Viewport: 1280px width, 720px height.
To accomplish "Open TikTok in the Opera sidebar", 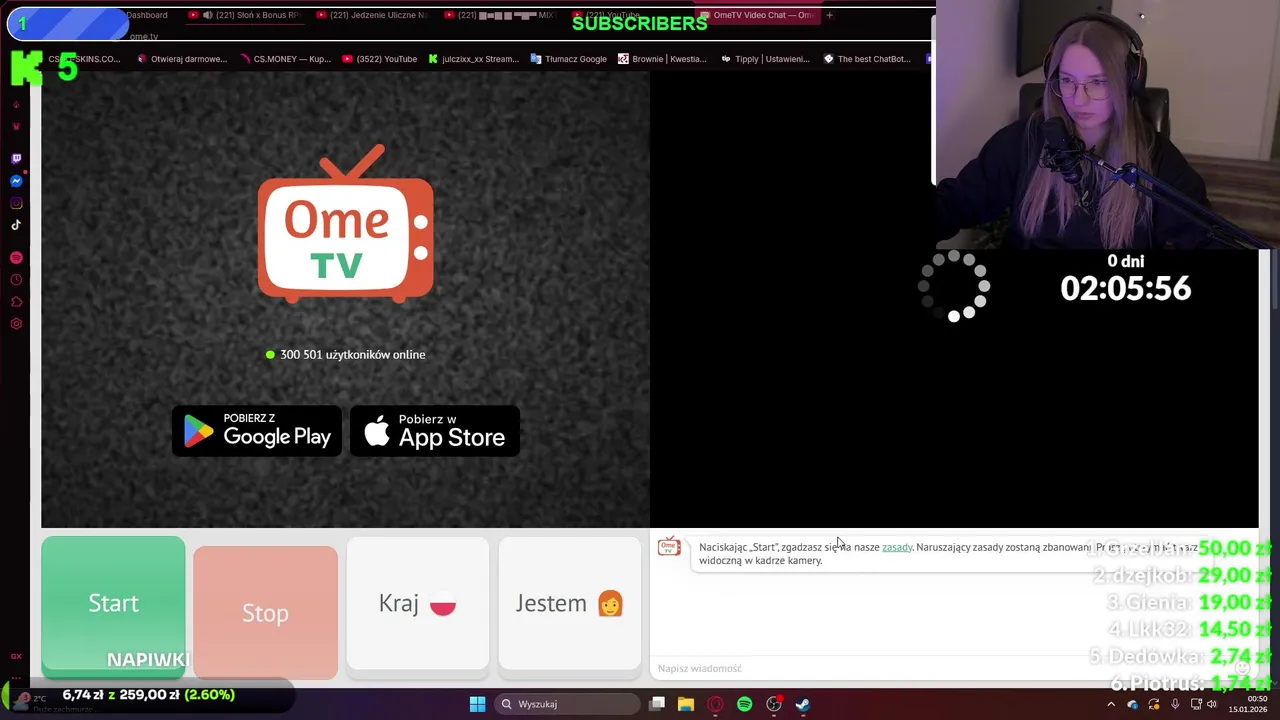I will [16, 225].
